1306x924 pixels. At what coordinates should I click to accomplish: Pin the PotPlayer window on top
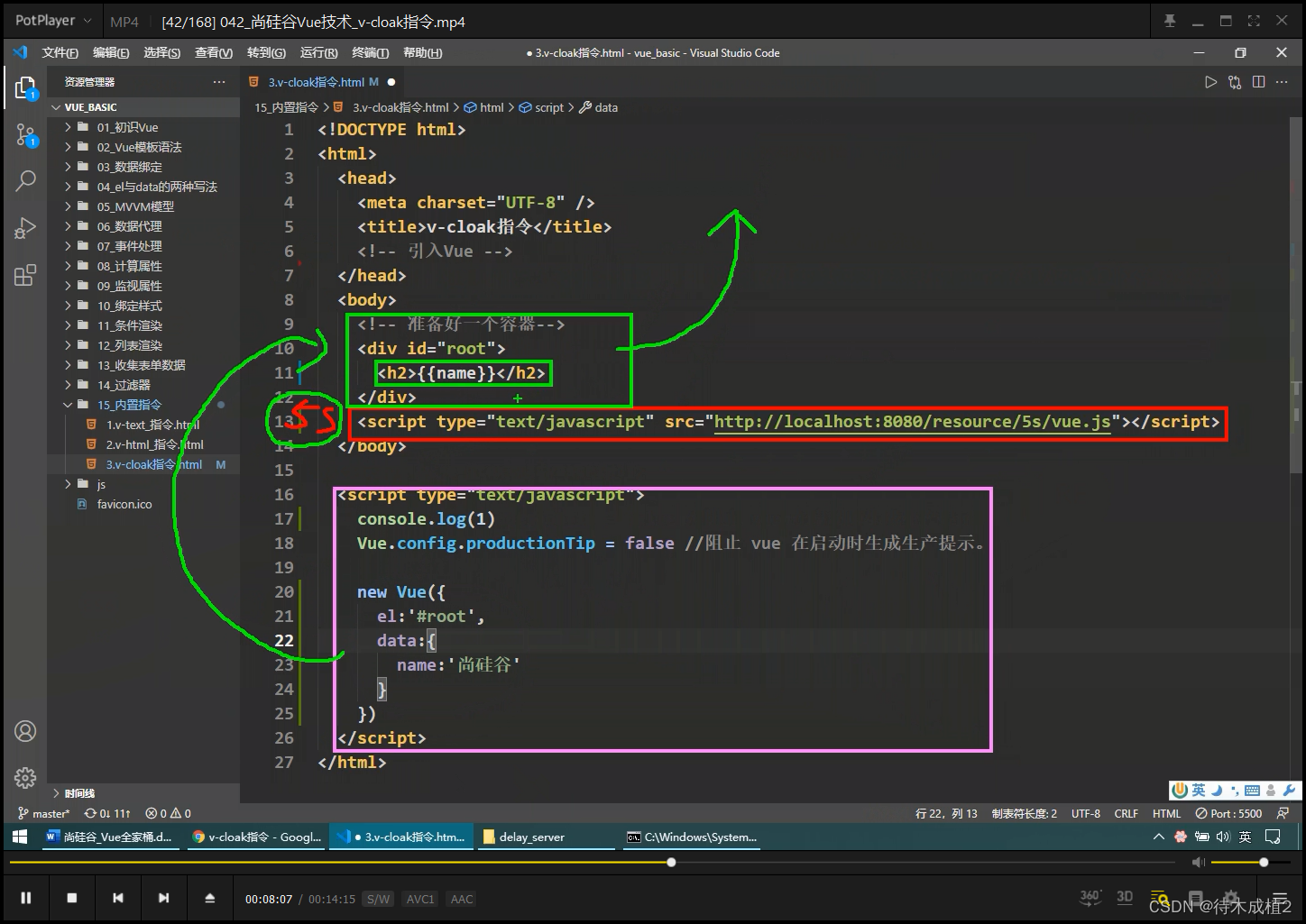[1170, 21]
